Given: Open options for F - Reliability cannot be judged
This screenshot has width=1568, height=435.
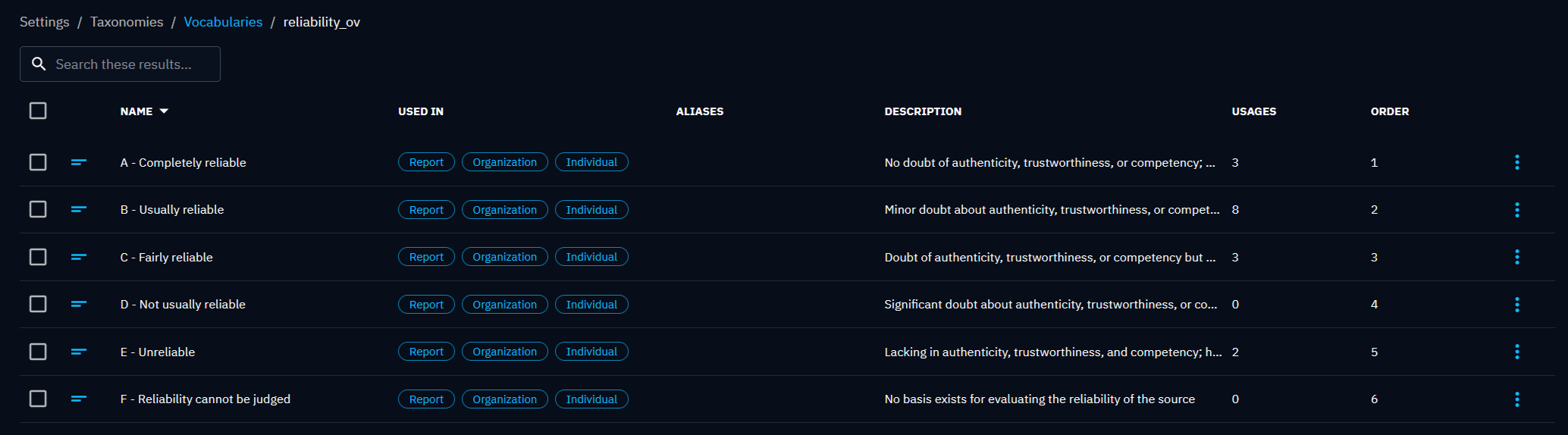Looking at the screenshot, I should click(1516, 399).
